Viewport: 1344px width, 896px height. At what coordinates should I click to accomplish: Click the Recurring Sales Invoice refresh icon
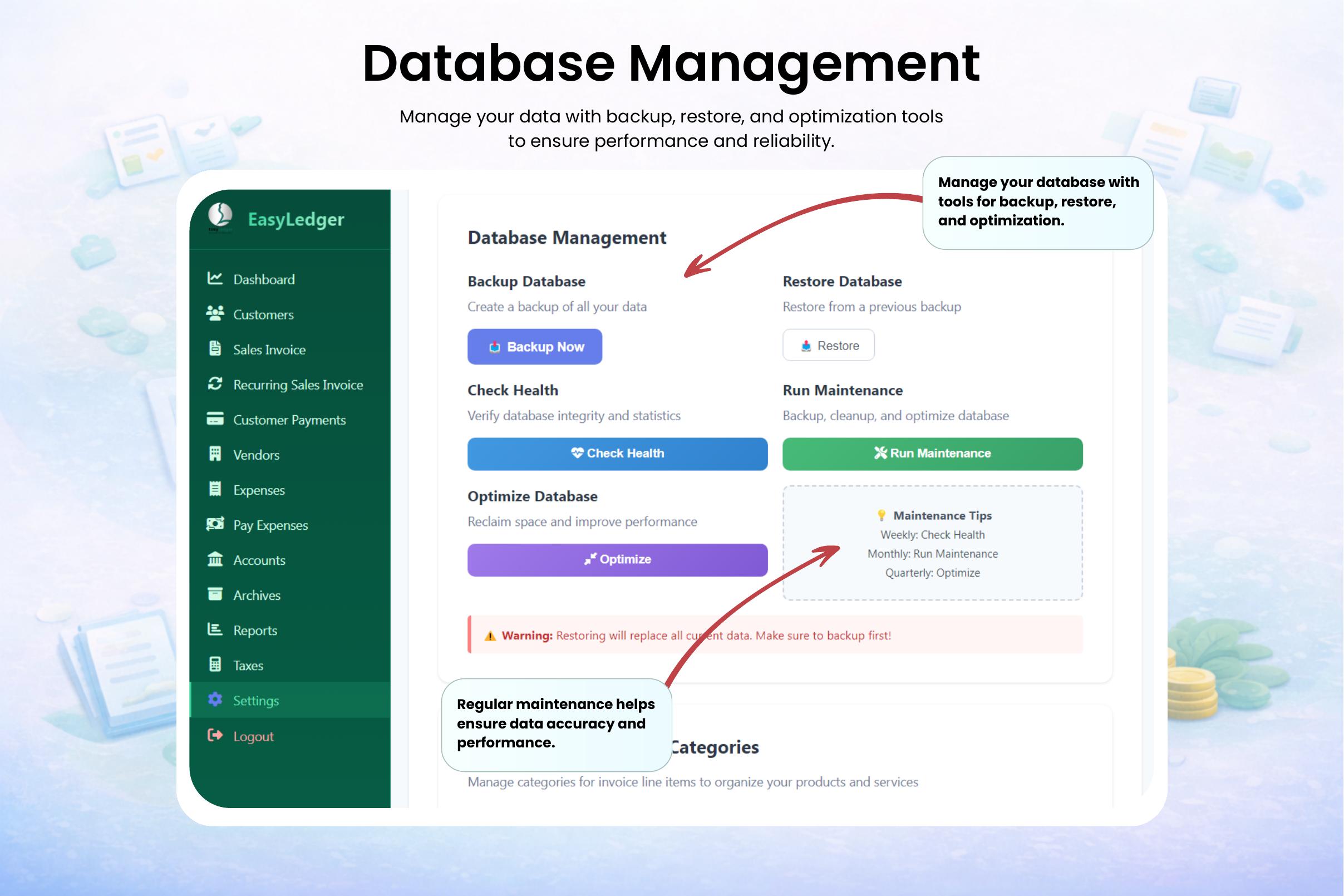(215, 383)
